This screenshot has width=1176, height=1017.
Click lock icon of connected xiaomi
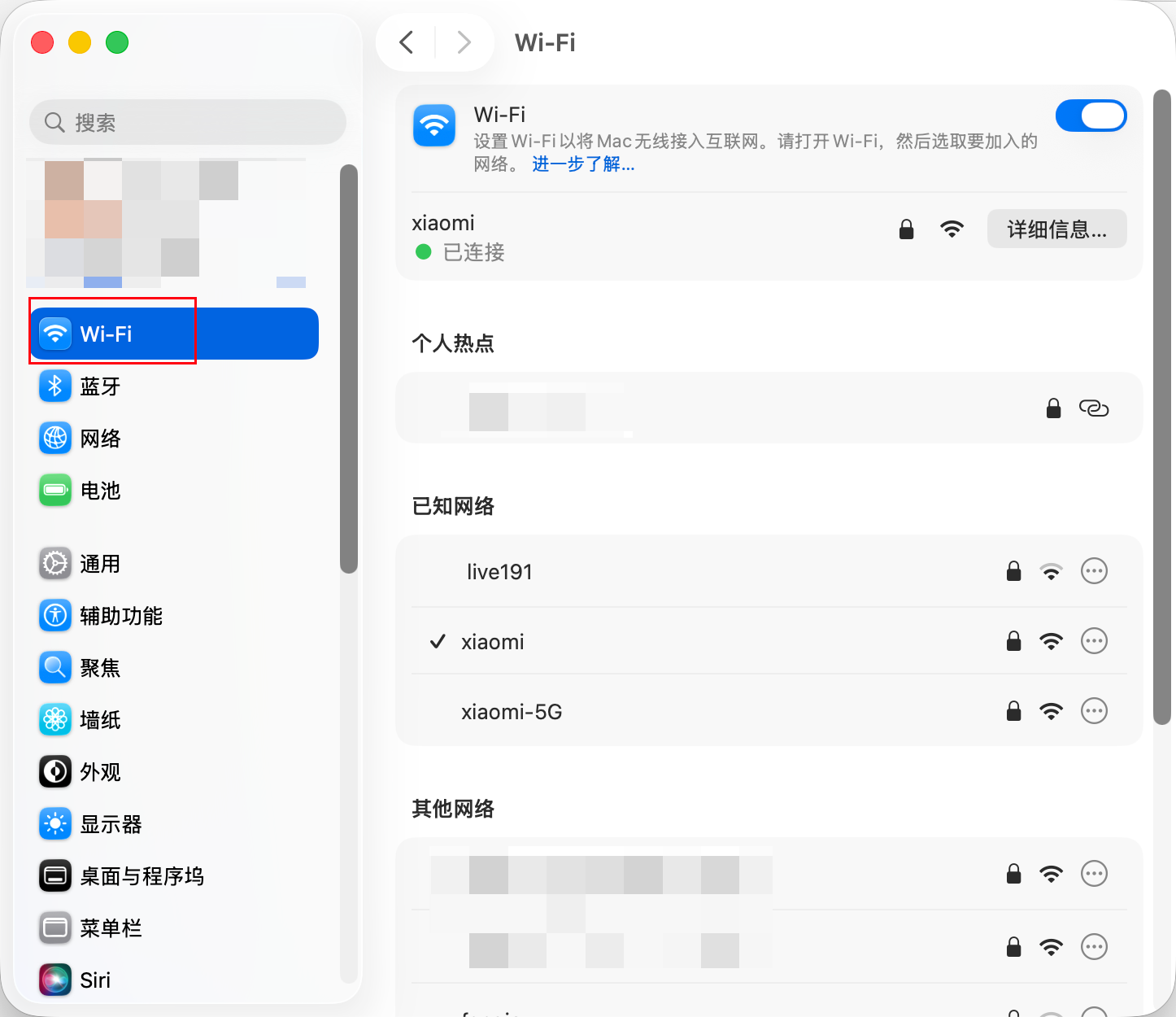click(906, 229)
